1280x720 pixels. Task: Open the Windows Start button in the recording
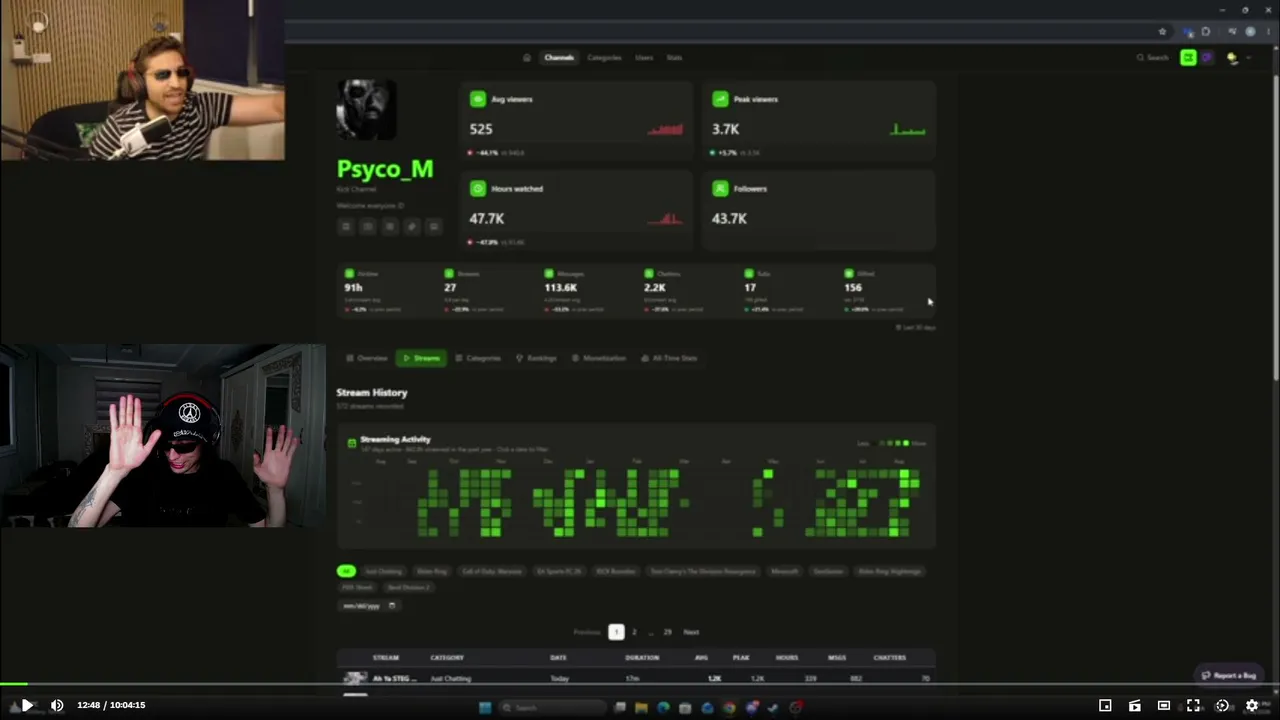click(485, 708)
